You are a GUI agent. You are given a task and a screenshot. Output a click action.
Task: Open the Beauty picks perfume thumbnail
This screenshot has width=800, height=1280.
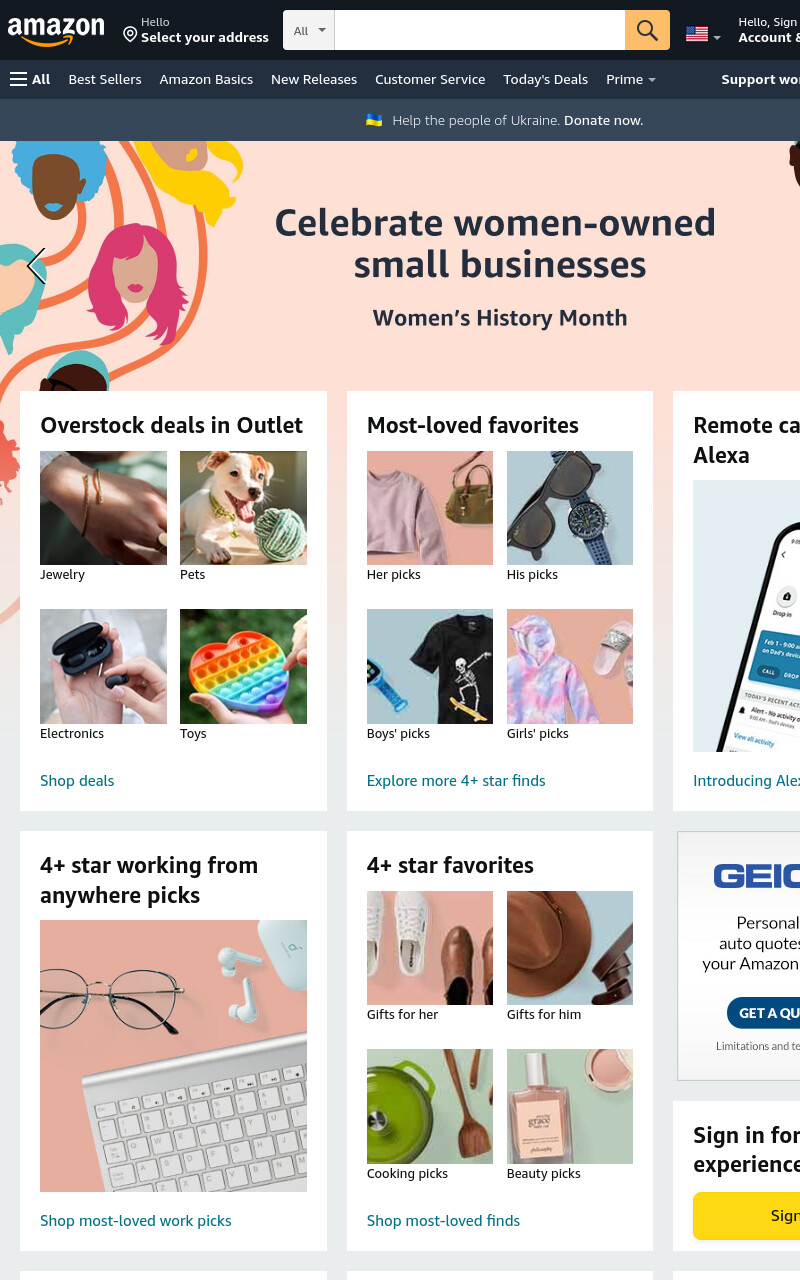click(x=570, y=1106)
